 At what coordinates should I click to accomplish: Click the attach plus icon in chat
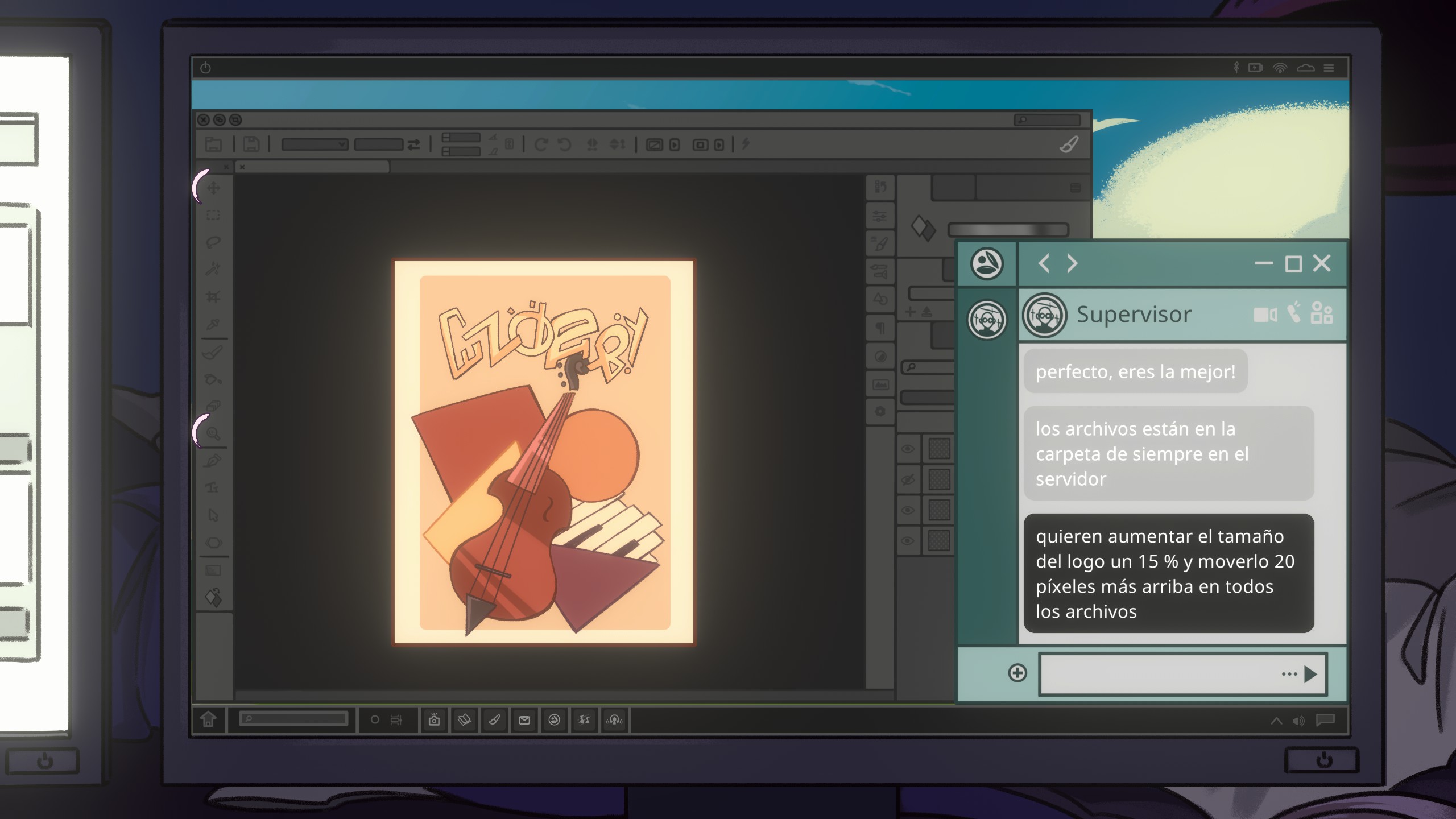(1017, 673)
